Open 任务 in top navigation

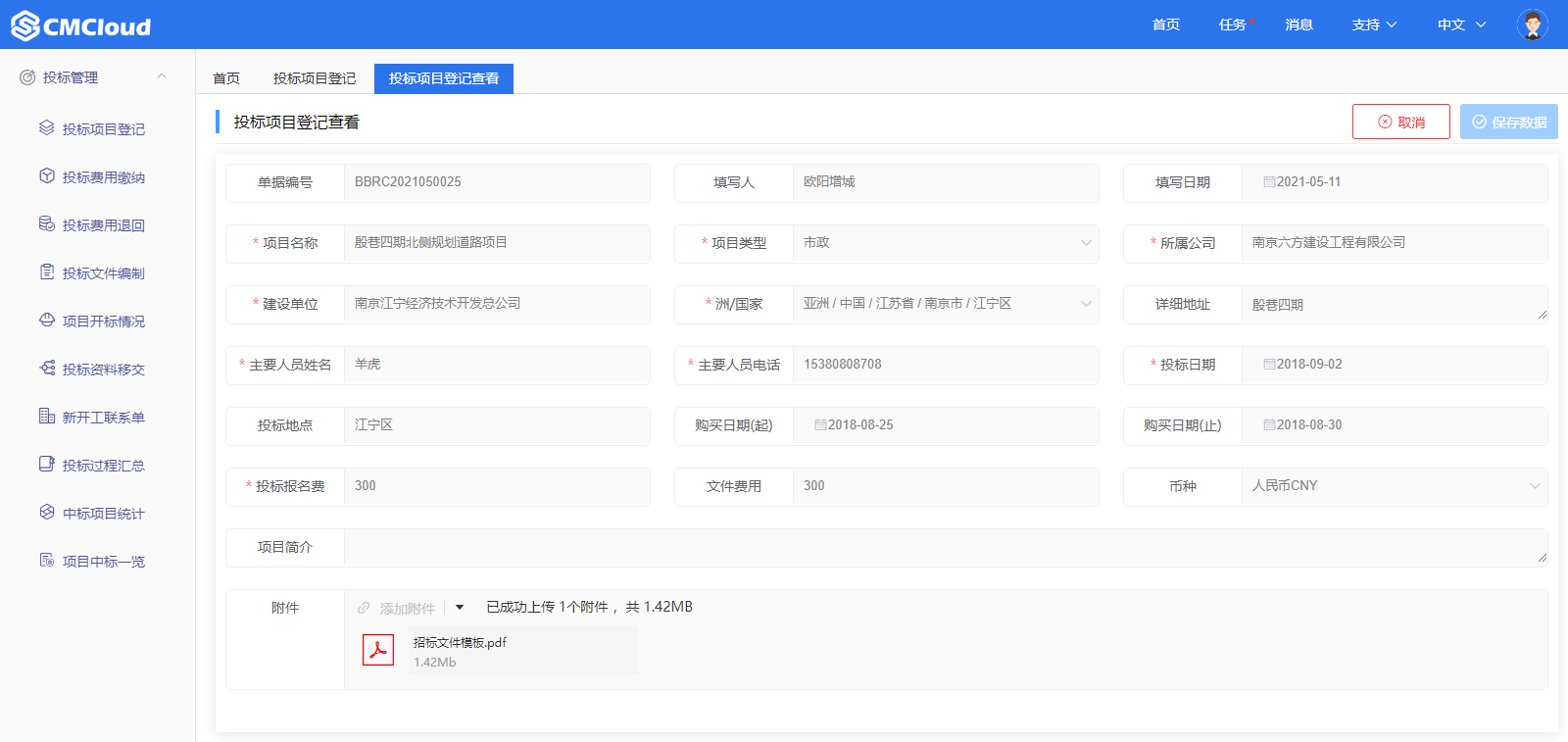point(1233,25)
